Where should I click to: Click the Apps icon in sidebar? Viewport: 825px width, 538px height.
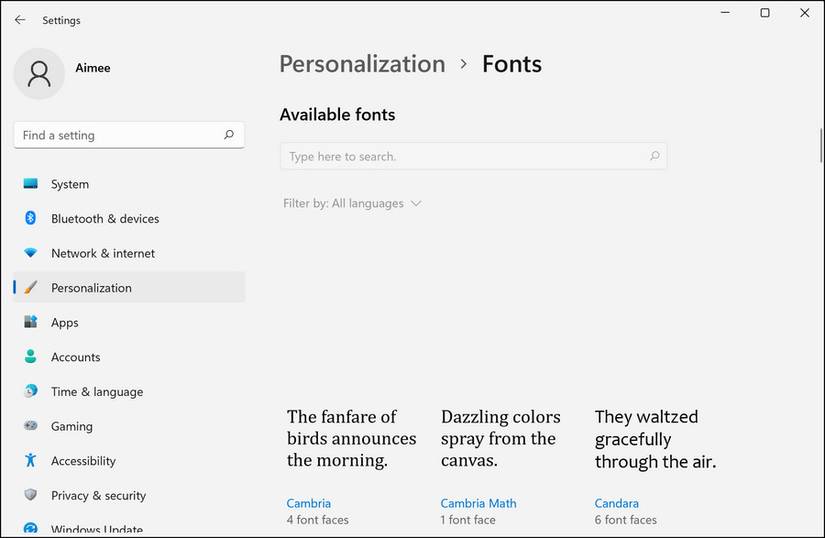[x=31, y=323]
